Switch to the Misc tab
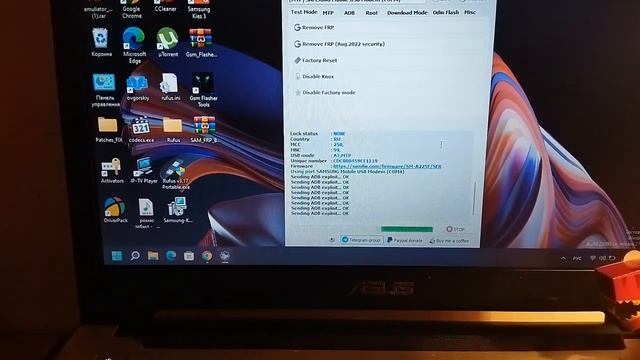This screenshot has height=360, width=640. 470,12
